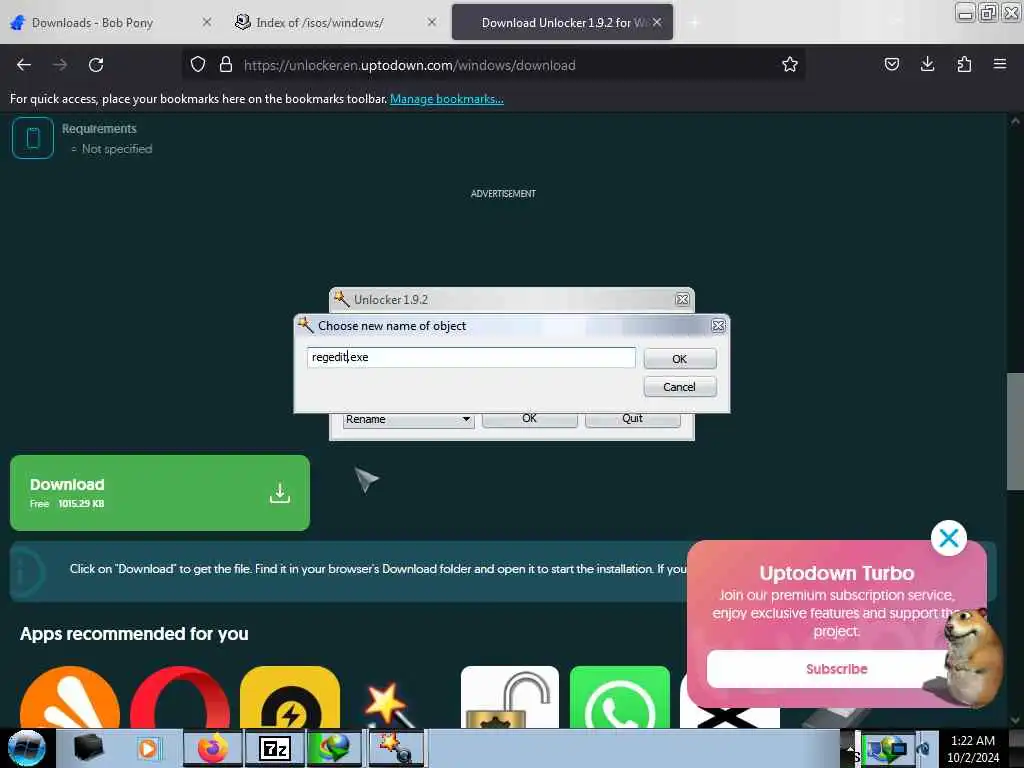1024x768 pixels.
Task: Click the regedit.exe name input field
Action: (x=471, y=357)
